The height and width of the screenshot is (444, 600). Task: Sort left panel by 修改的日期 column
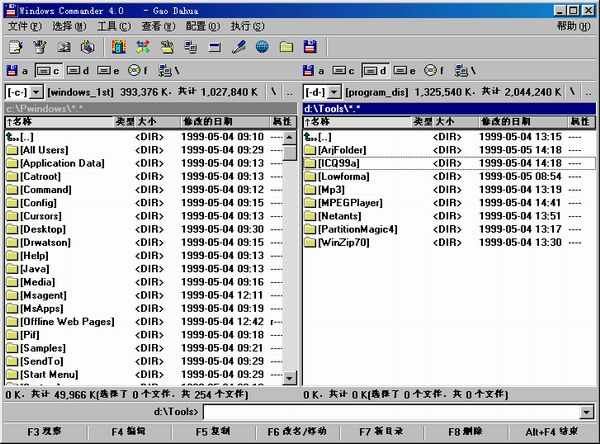tap(225, 122)
